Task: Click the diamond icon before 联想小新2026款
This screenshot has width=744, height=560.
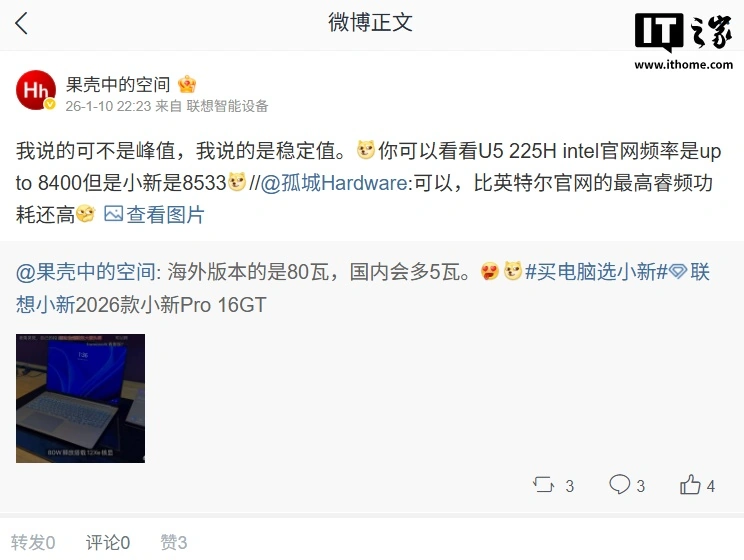Action: pyautogui.click(x=678, y=272)
